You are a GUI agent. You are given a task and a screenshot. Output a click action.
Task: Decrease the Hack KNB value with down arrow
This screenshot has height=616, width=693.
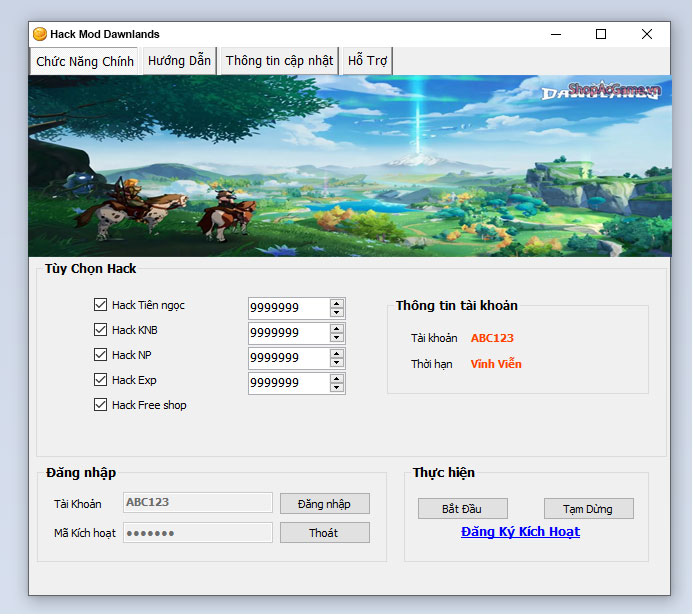coord(337,338)
